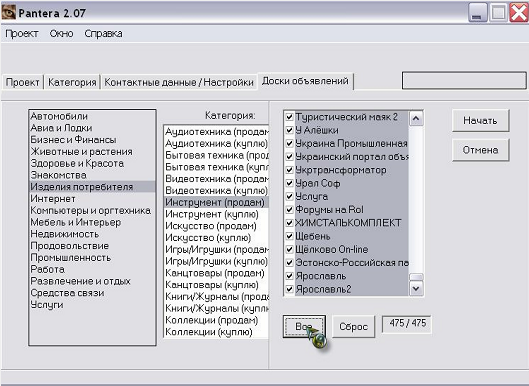Image resolution: width=529 pixels, height=386 pixels.
Task: Select Искусство (продам) category
Action: tap(216, 226)
